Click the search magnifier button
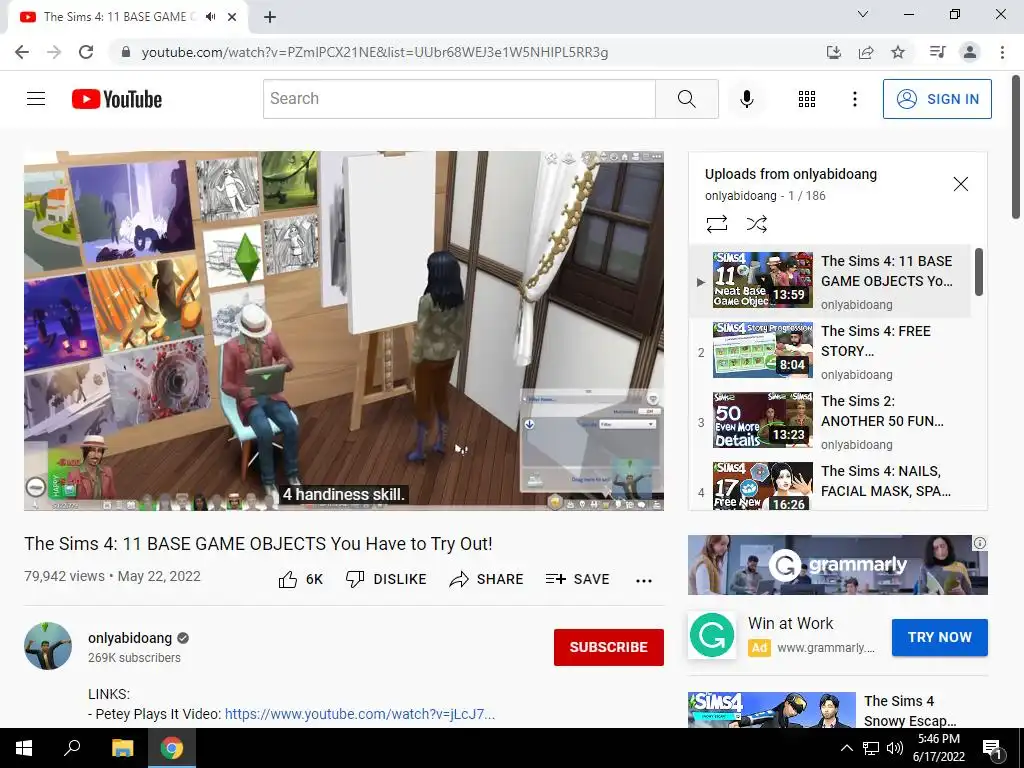Viewport: 1024px width, 768px height. 686,99
